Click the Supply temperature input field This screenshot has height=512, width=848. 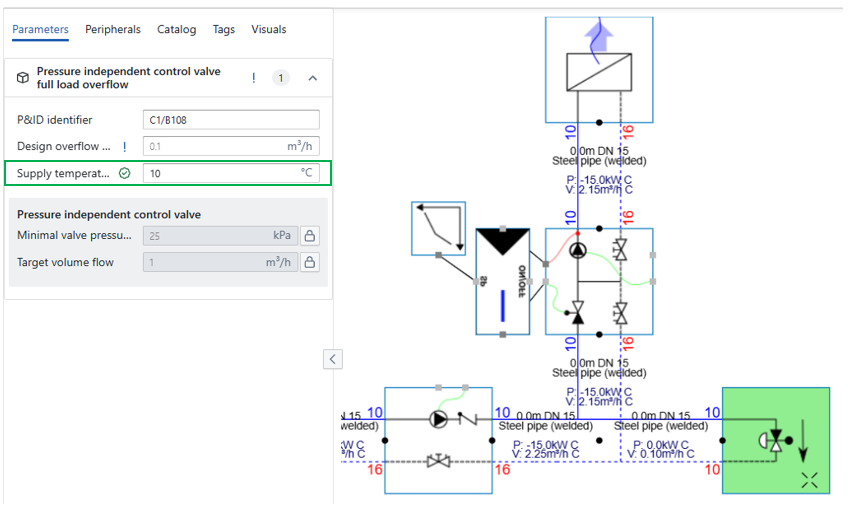220,173
